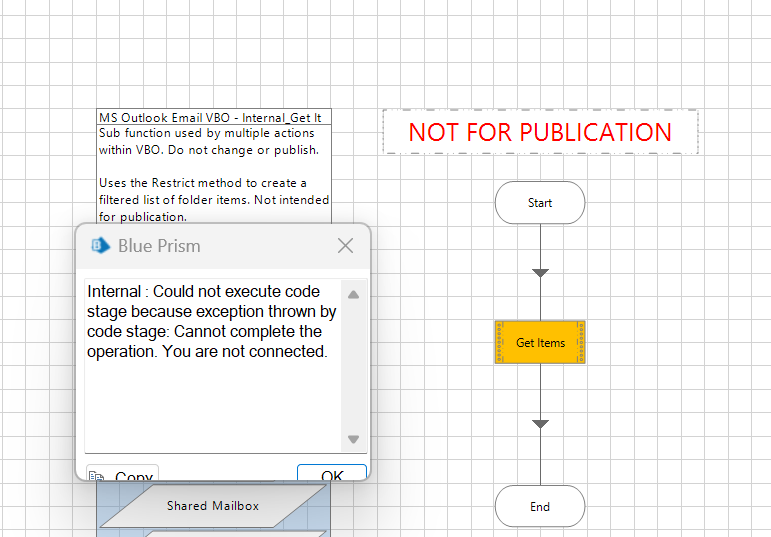
Task: Click the Blue Prism logo icon in dialog
Action: [x=100, y=246]
